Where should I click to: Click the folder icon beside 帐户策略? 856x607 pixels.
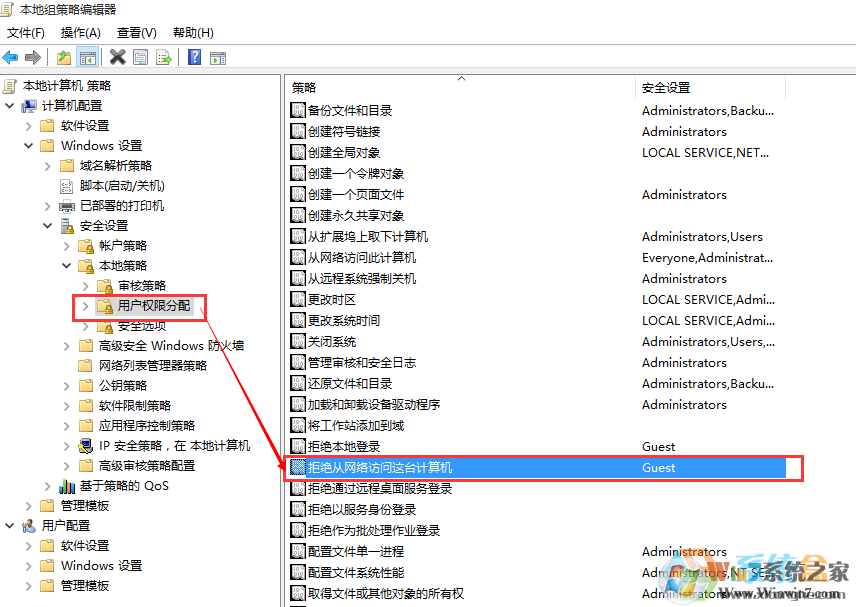[86, 246]
